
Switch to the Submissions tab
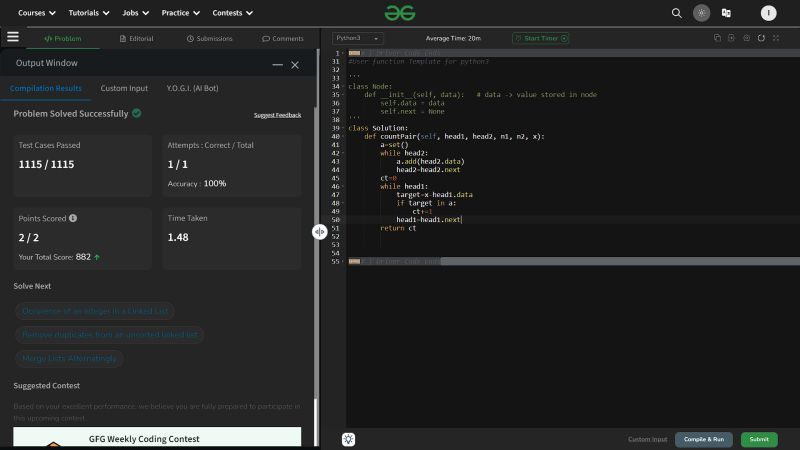(x=210, y=39)
